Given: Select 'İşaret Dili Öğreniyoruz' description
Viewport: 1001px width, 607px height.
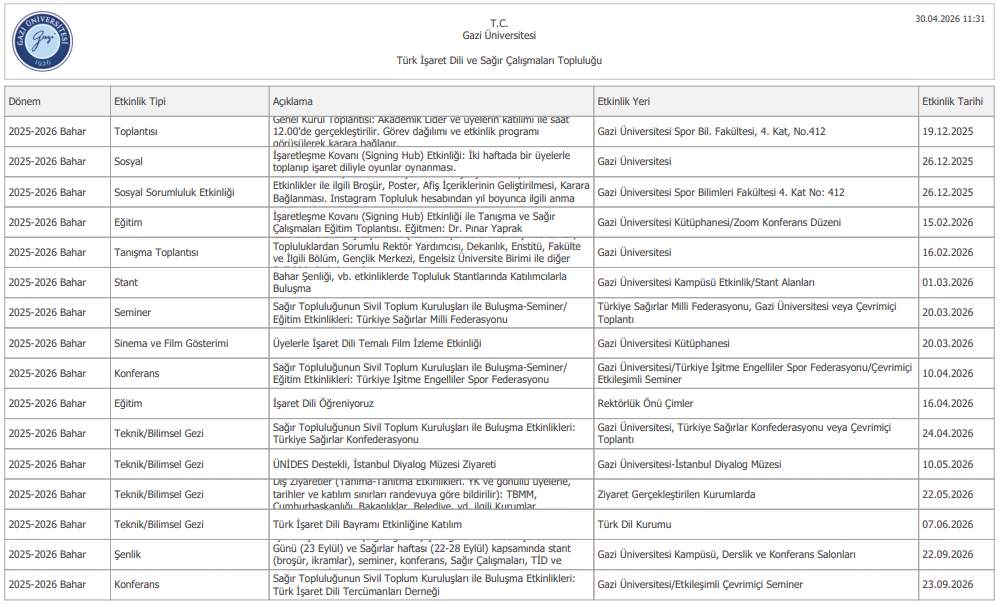Looking at the screenshot, I should (323, 403).
